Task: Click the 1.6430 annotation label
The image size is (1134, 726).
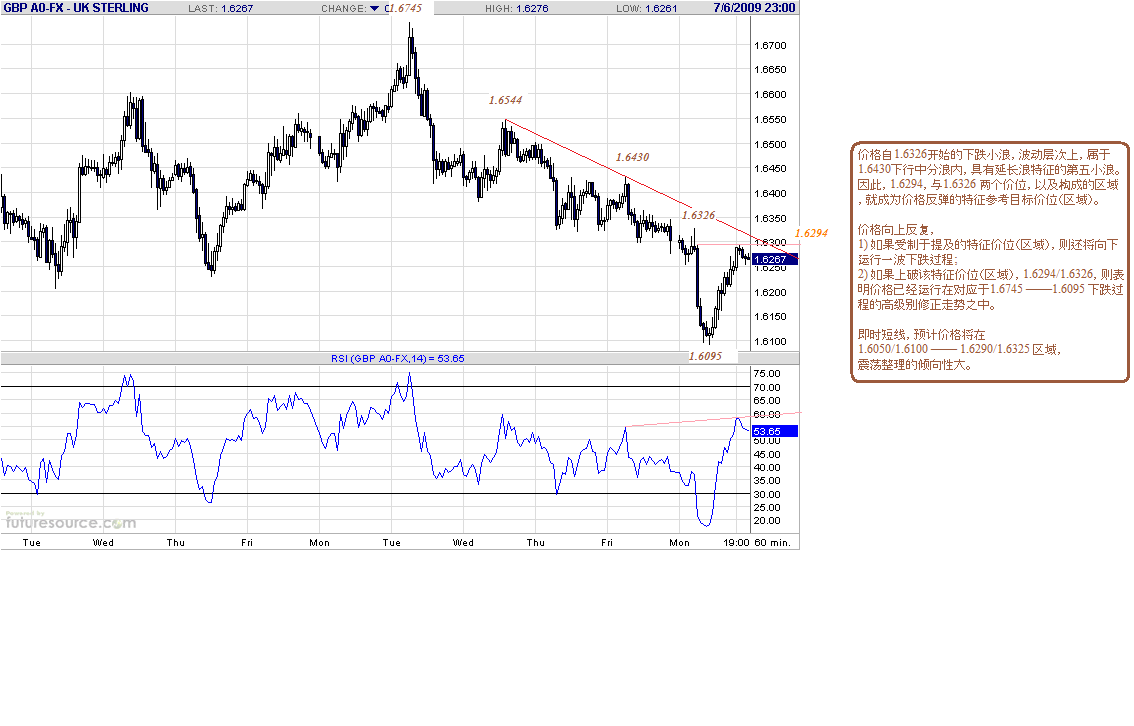Action: pyautogui.click(x=633, y=157)
